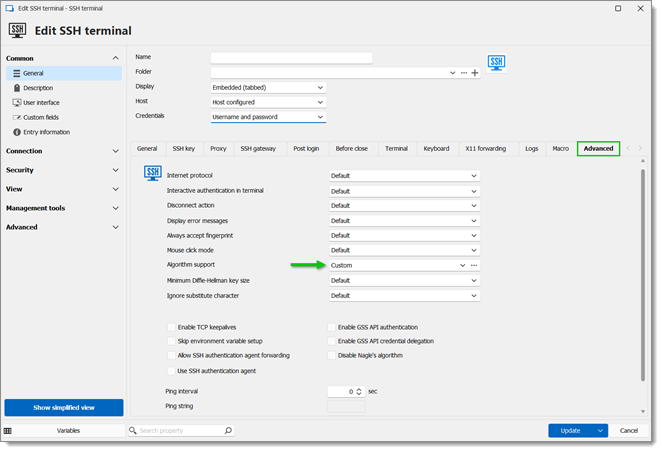
Task: Select User interface in the sidebar
Action: click(41, 103)
